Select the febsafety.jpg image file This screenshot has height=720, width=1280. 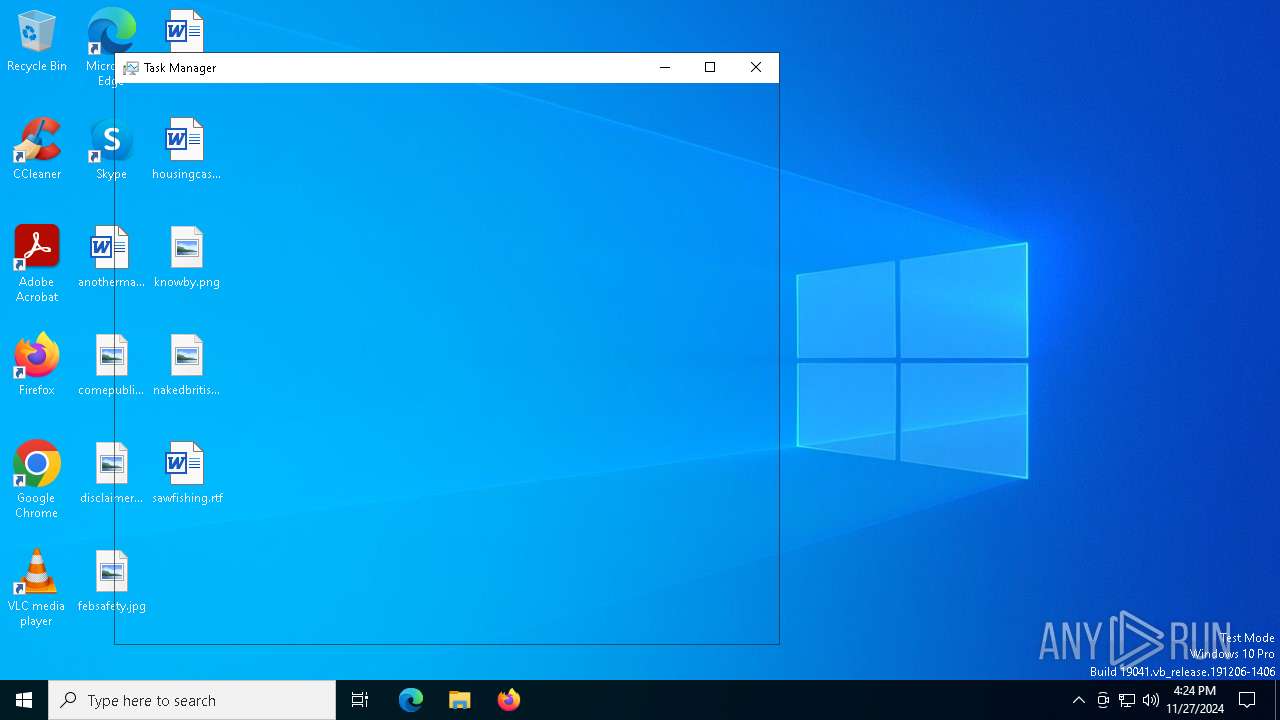(112, 582)
